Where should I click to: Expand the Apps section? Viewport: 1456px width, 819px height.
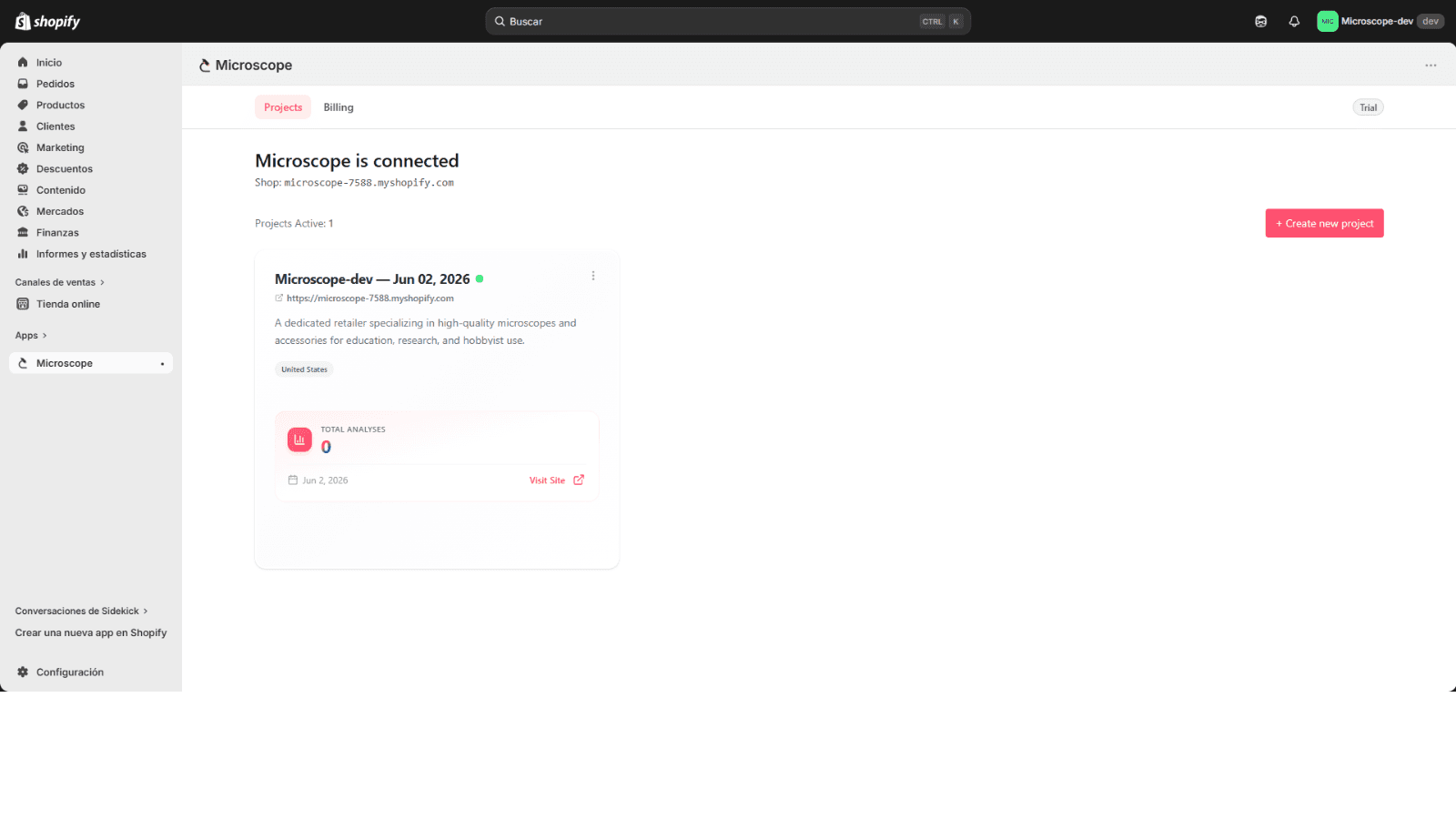point(31,336)
